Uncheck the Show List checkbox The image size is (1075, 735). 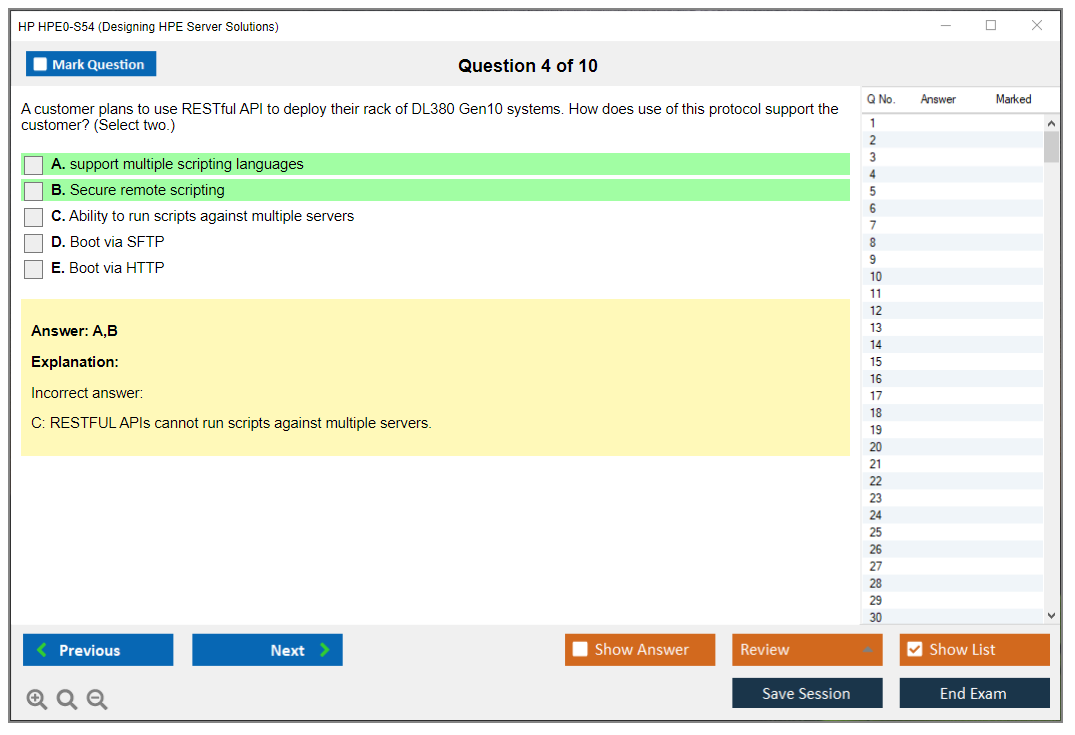[x=914, y=649]
